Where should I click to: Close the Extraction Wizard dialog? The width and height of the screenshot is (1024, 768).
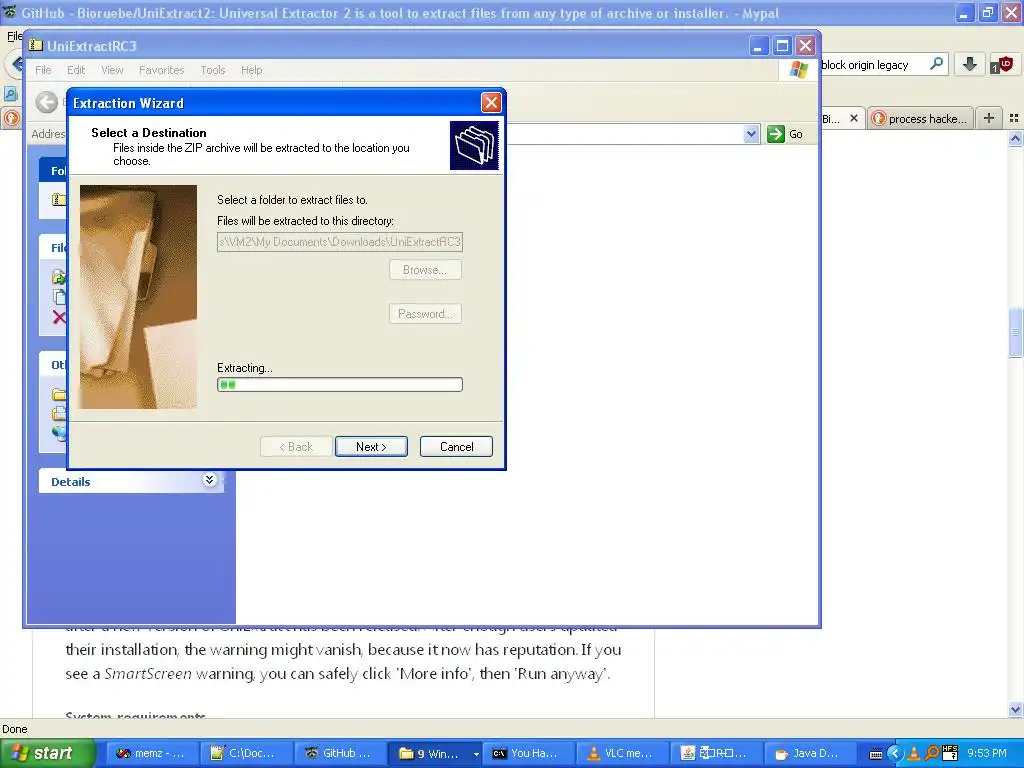pos(491,103)
